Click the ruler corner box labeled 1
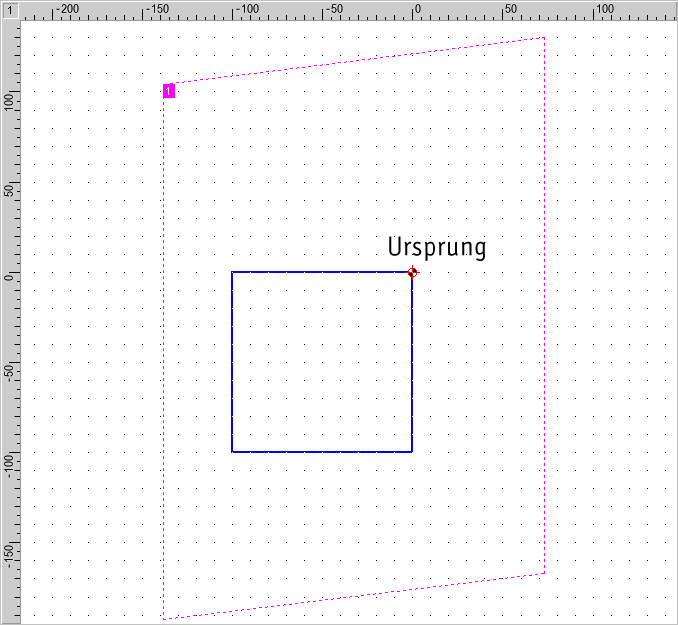678x625 pixels. [10, 10]
